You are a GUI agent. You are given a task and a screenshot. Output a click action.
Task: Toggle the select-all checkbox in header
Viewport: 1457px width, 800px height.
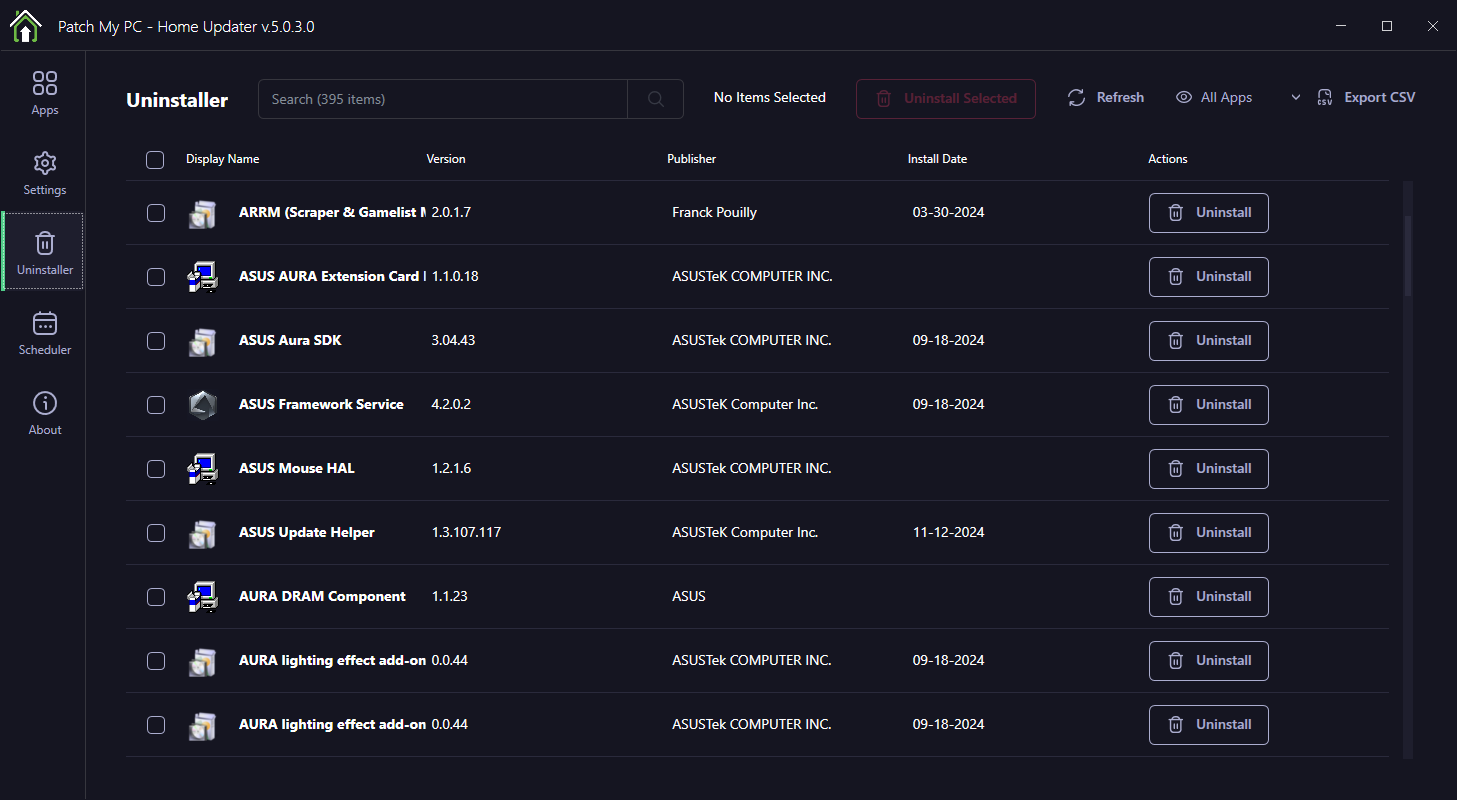(155, 160)
